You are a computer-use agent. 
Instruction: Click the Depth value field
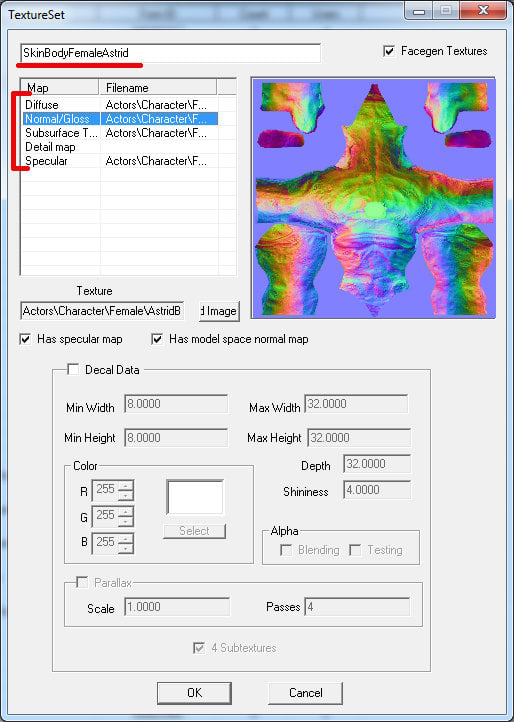click(377, 464)
